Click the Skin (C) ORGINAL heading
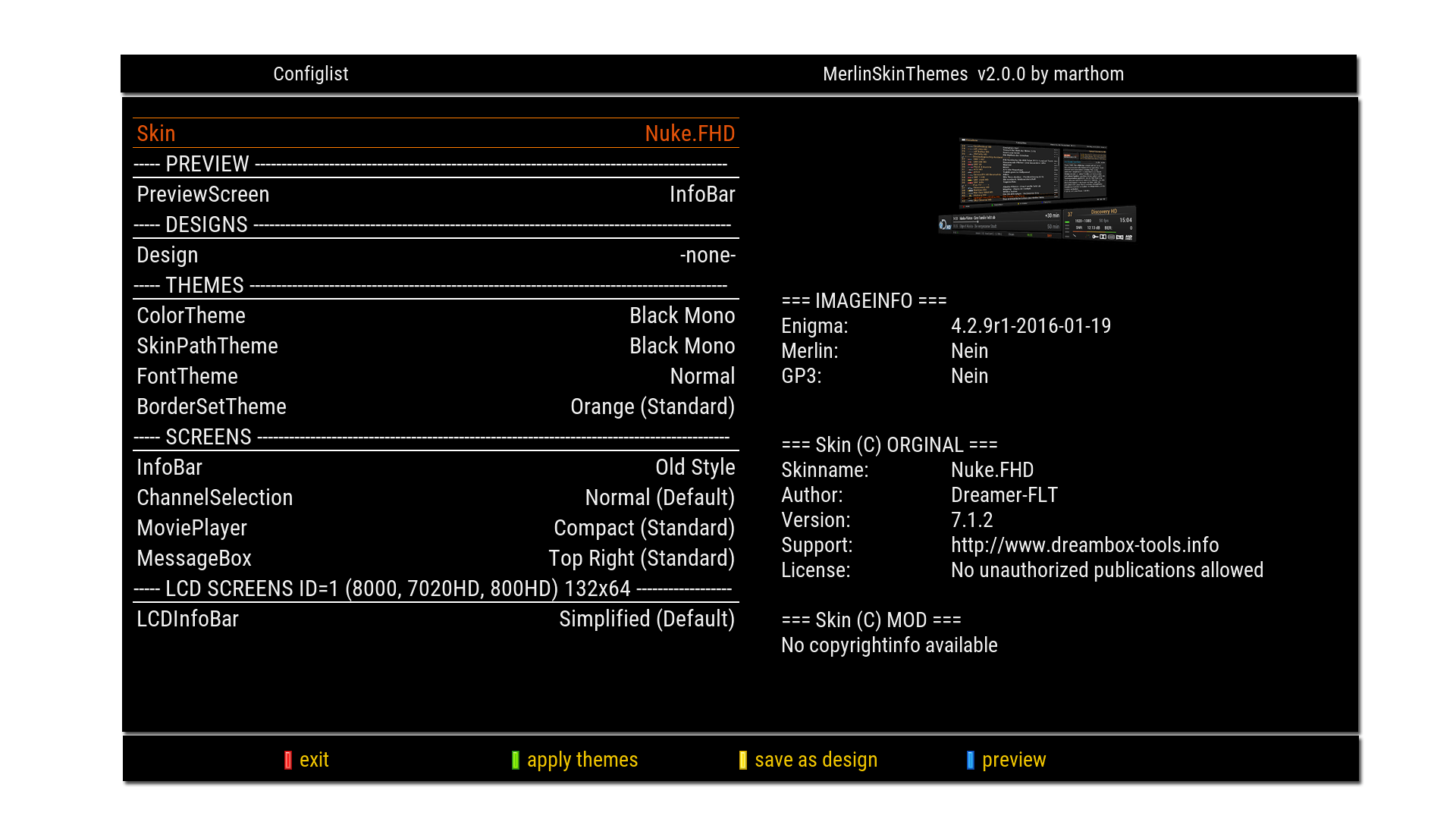This screenshot has height=819, width=1456. [890, 445]
